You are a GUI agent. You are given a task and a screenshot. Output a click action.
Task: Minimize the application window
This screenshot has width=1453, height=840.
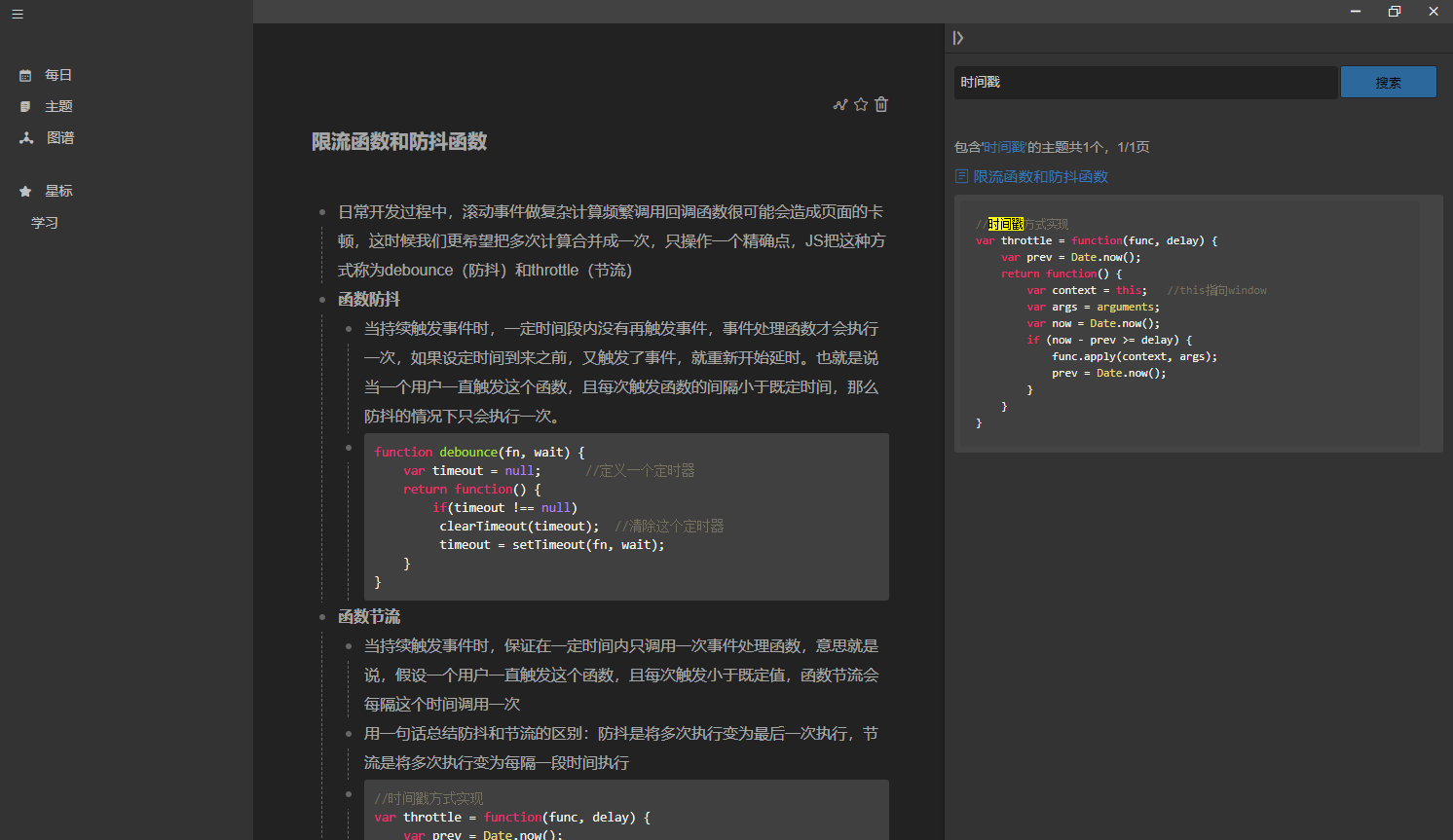pyautogui.click(x=1356, y=11)
